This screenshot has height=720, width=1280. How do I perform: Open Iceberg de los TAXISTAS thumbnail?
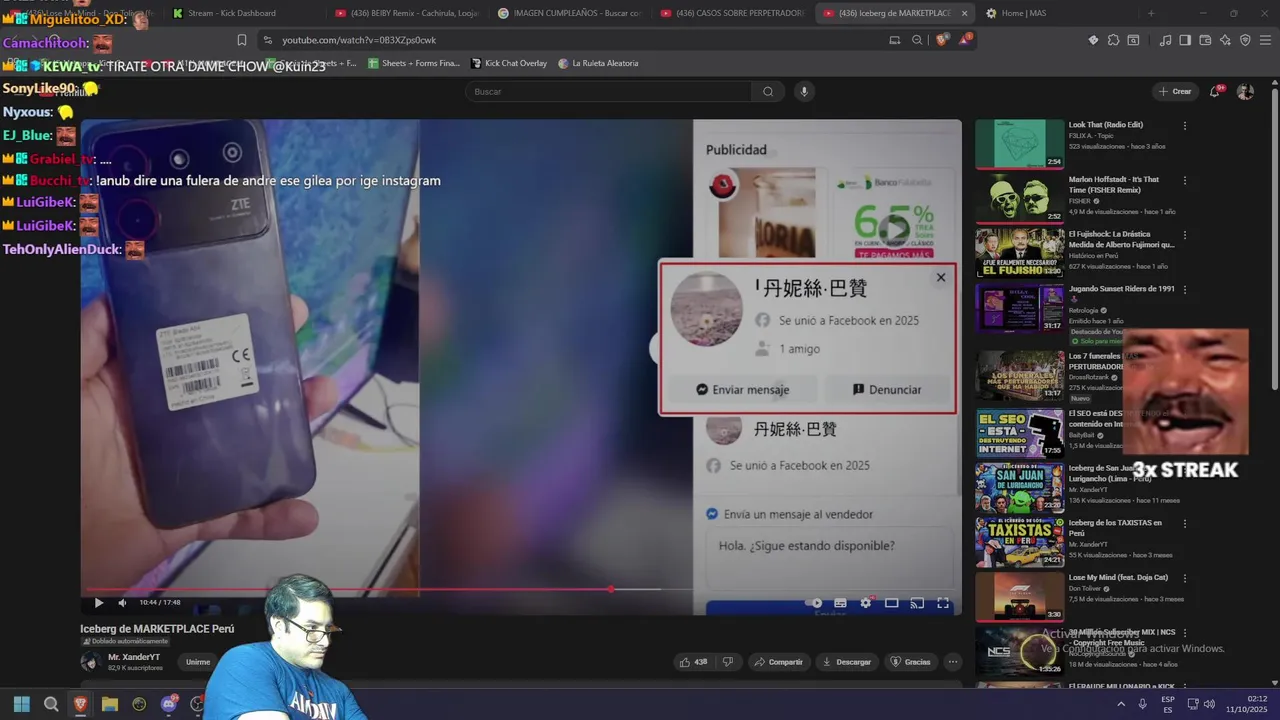click(x=1020, y=542)
